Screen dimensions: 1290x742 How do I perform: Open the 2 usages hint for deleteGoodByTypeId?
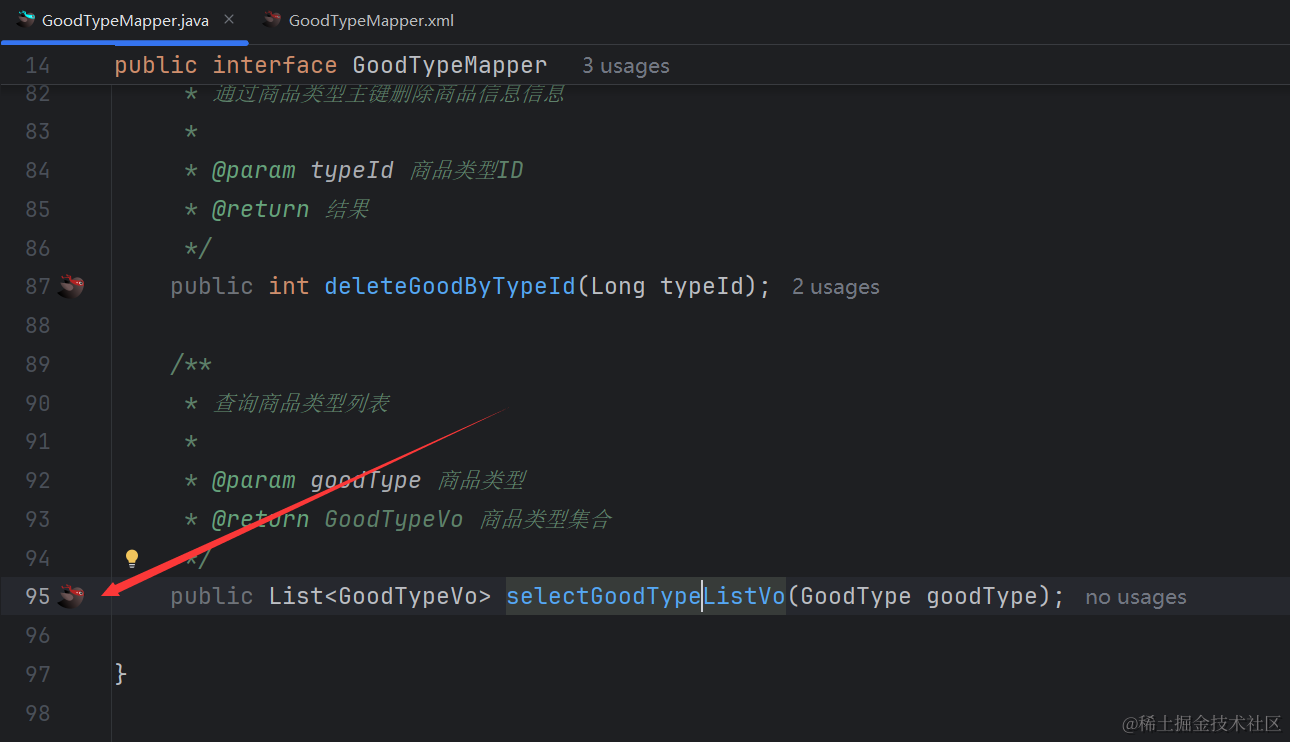pyautogui.click(x=835, y=287)
